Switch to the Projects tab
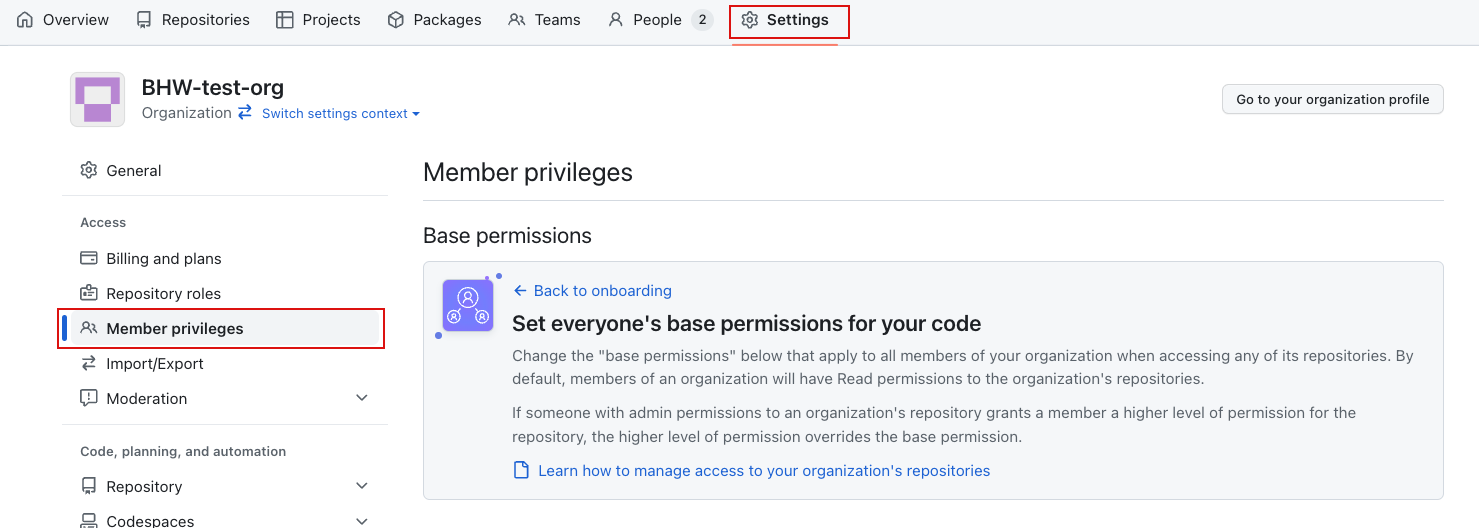Screen dimensions: 1479x528 318,20
